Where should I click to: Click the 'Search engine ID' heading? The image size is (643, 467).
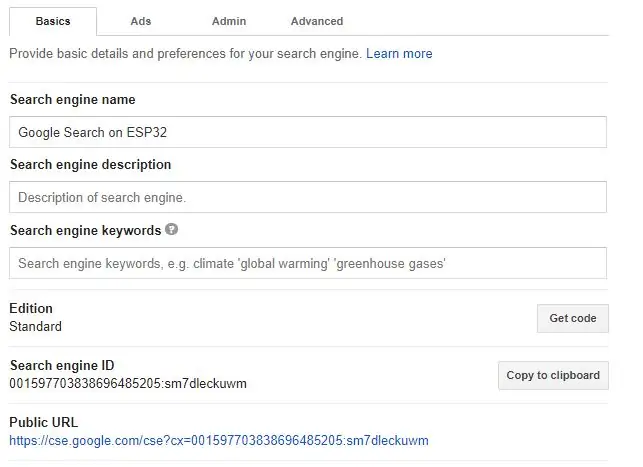point(62,365)
